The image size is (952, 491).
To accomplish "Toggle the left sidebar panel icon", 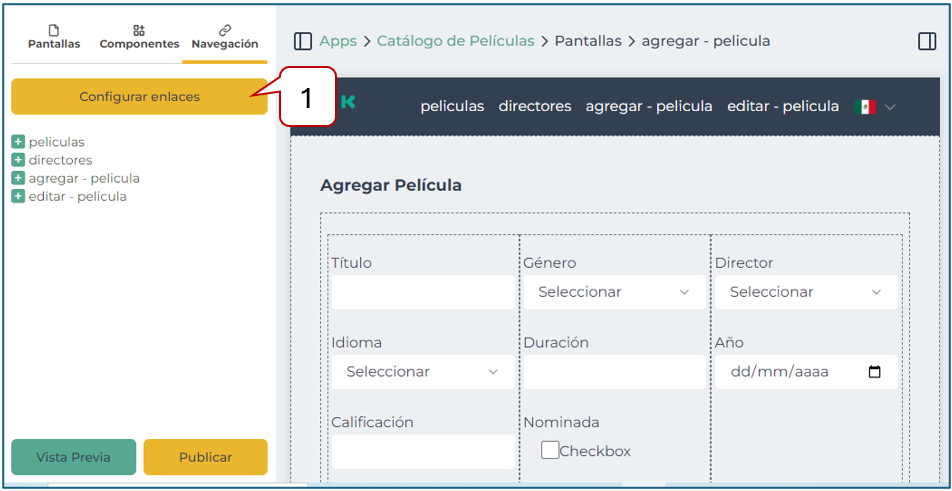I will (303, 41).
